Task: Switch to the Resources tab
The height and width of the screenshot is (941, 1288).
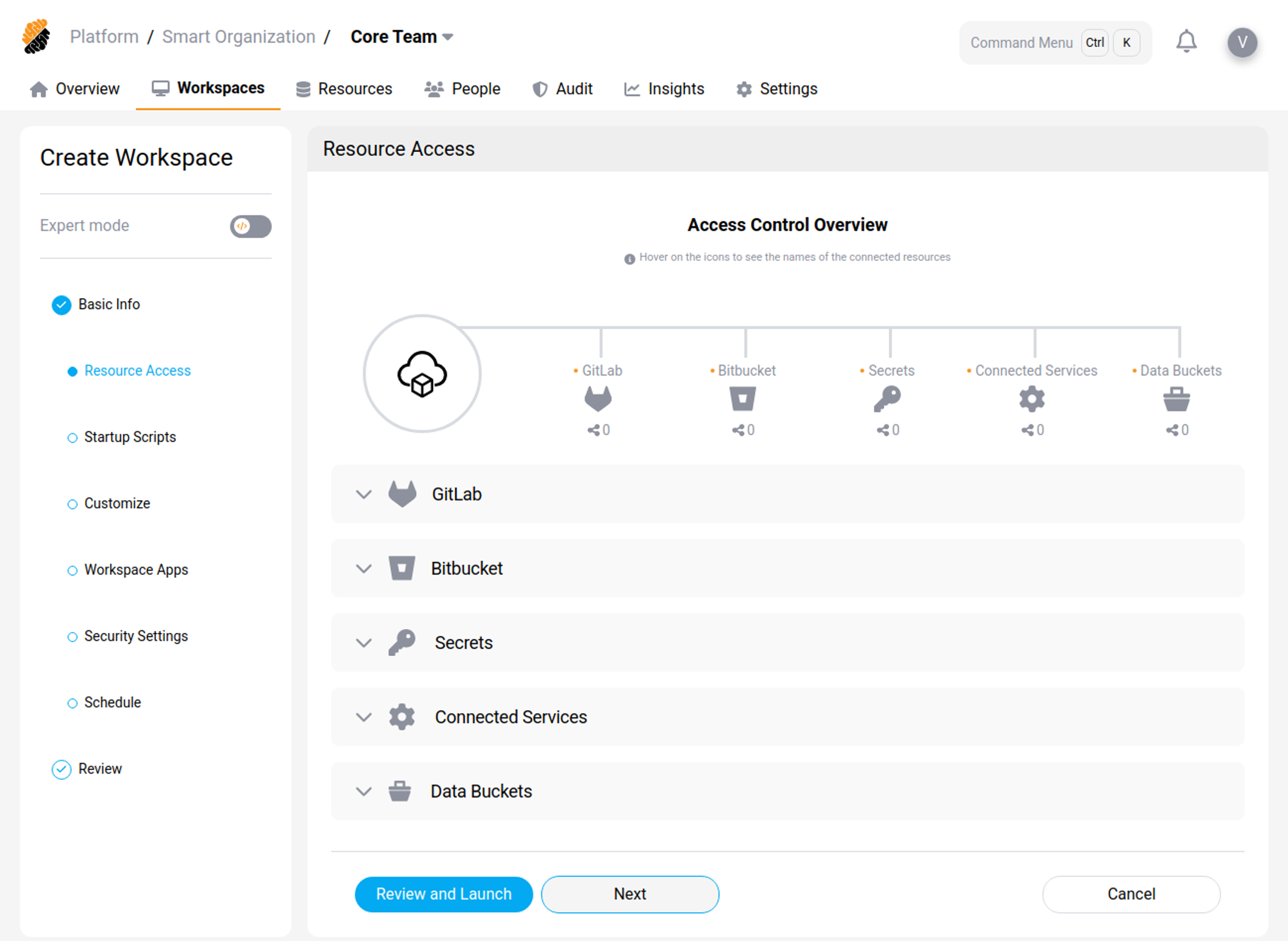Action: 344,89
